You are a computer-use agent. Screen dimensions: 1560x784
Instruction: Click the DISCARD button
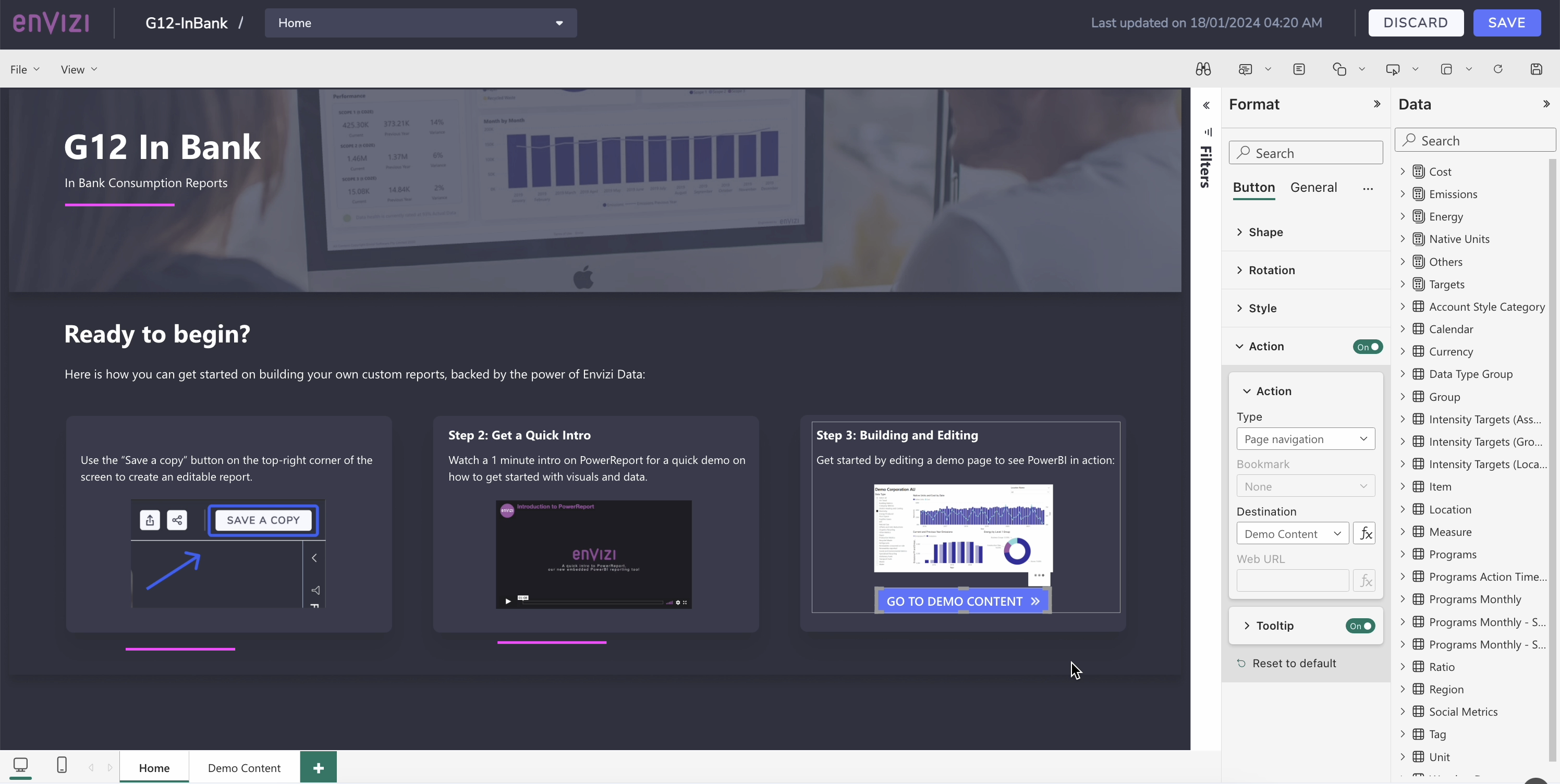1416,23
